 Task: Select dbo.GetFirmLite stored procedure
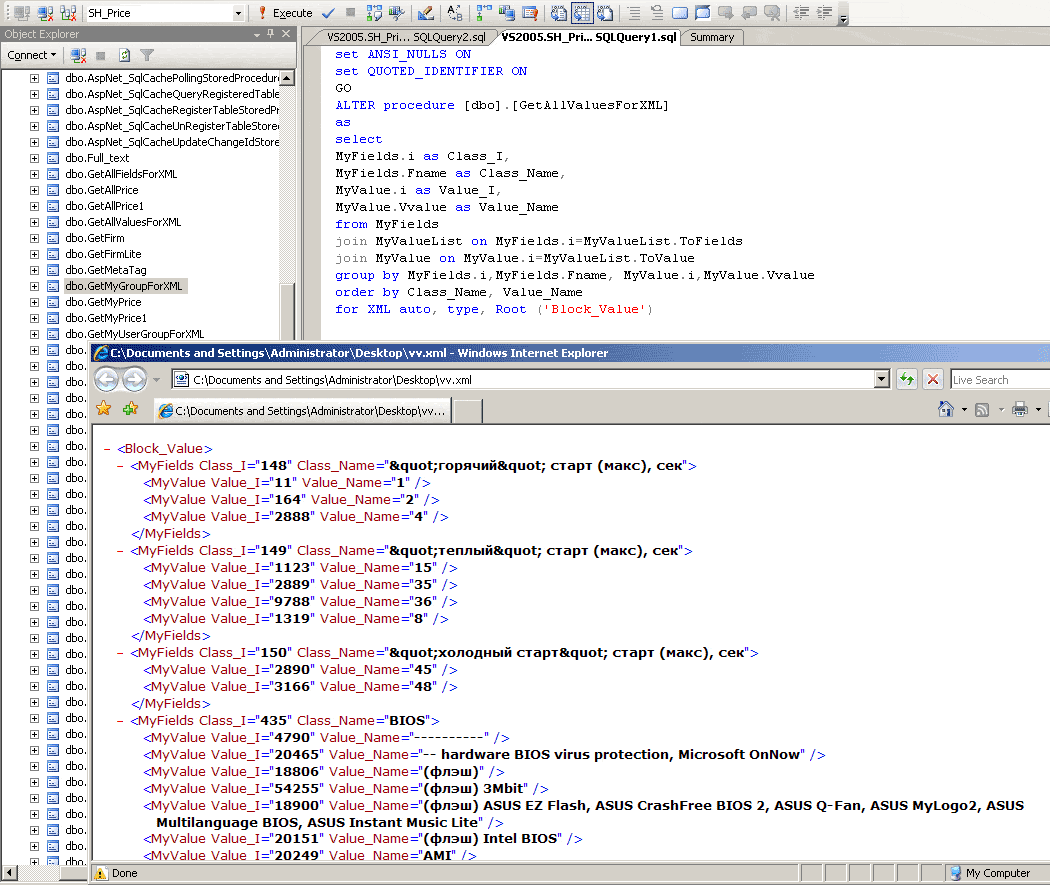pos(103,254)
